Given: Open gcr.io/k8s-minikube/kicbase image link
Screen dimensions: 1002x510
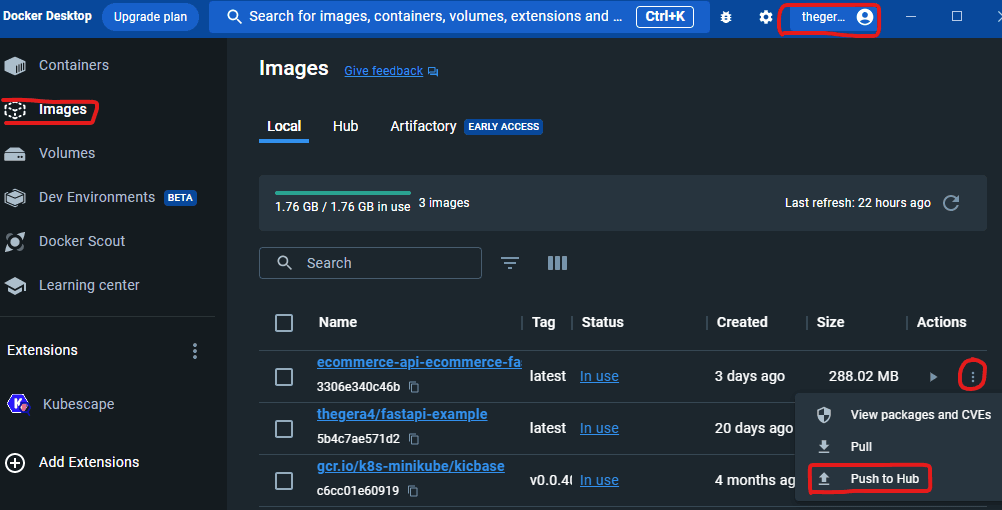Looking at the screenshot, I should (410, 467).
